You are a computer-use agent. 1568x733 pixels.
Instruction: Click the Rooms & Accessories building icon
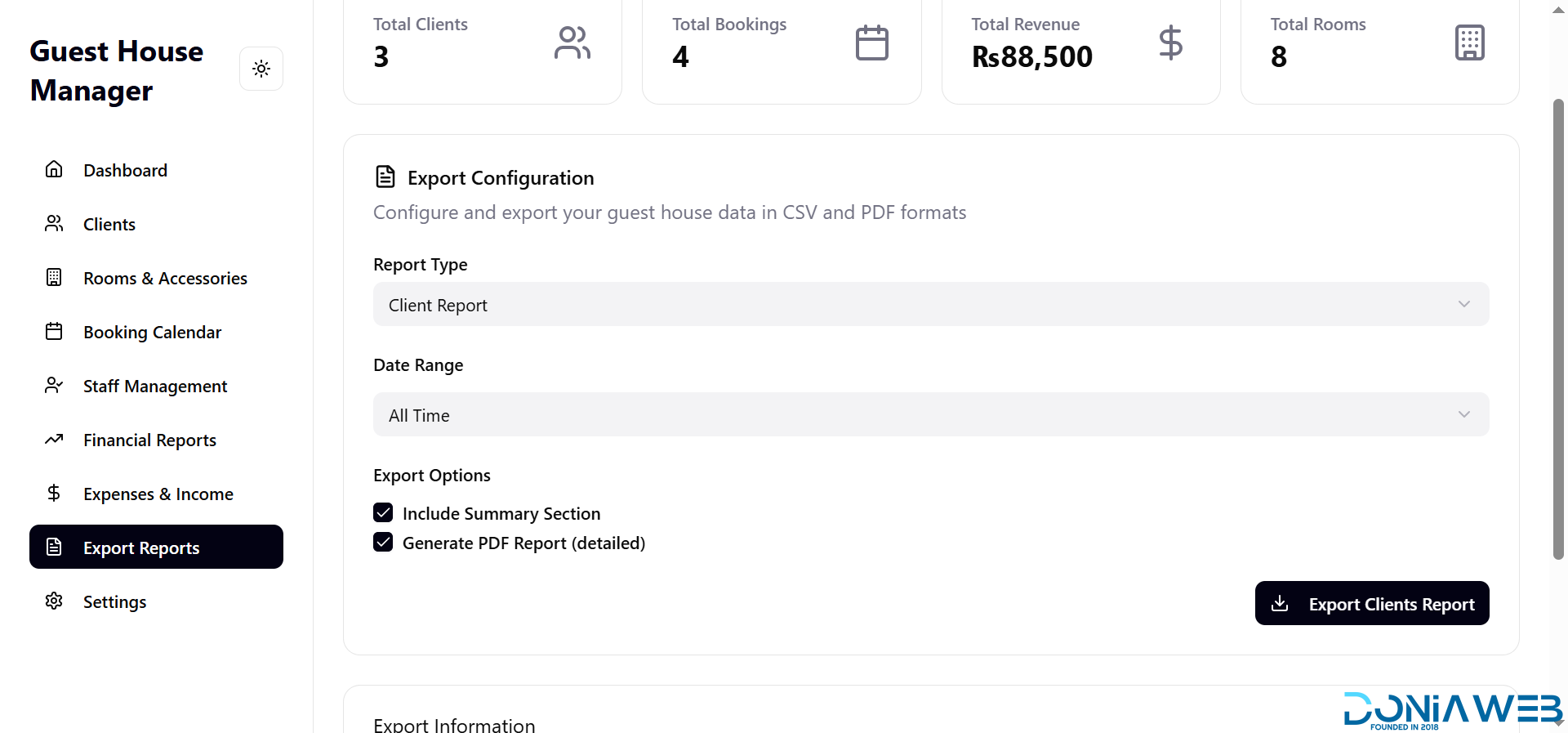[x=54, y=277]
